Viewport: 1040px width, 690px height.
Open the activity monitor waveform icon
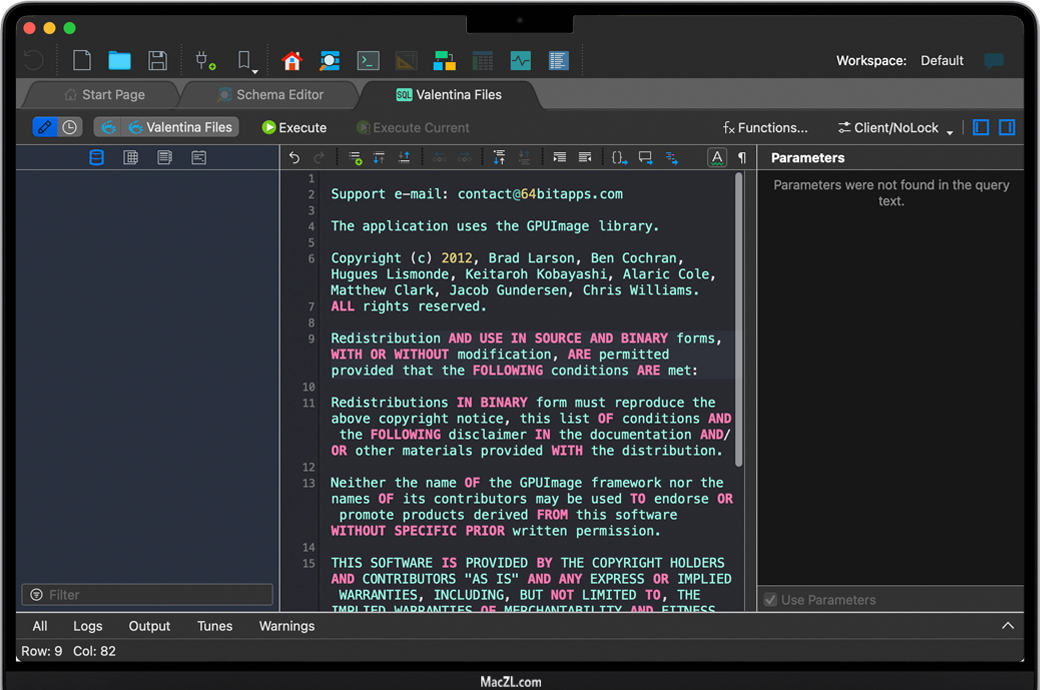coord(520,61)
